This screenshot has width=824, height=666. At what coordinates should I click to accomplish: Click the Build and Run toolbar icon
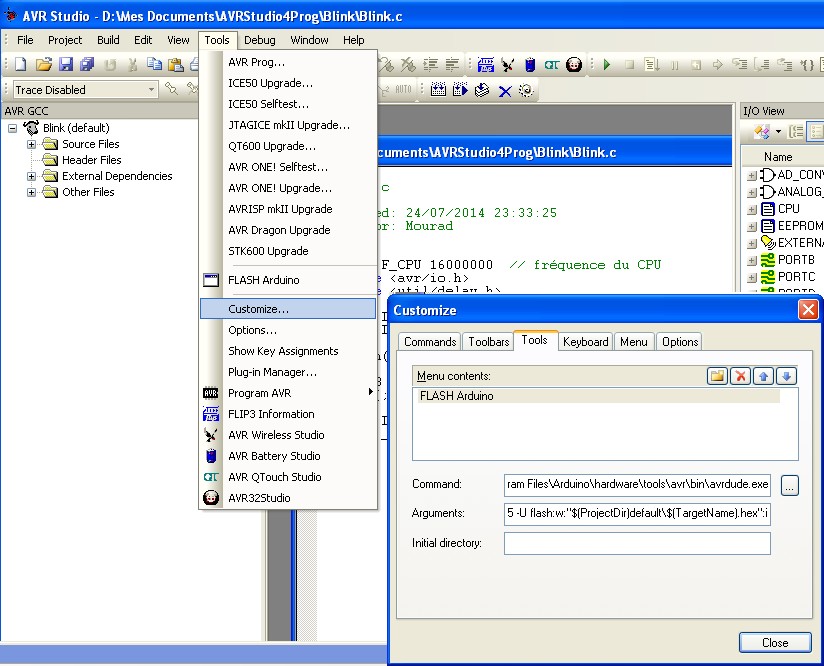coord(460,90)
